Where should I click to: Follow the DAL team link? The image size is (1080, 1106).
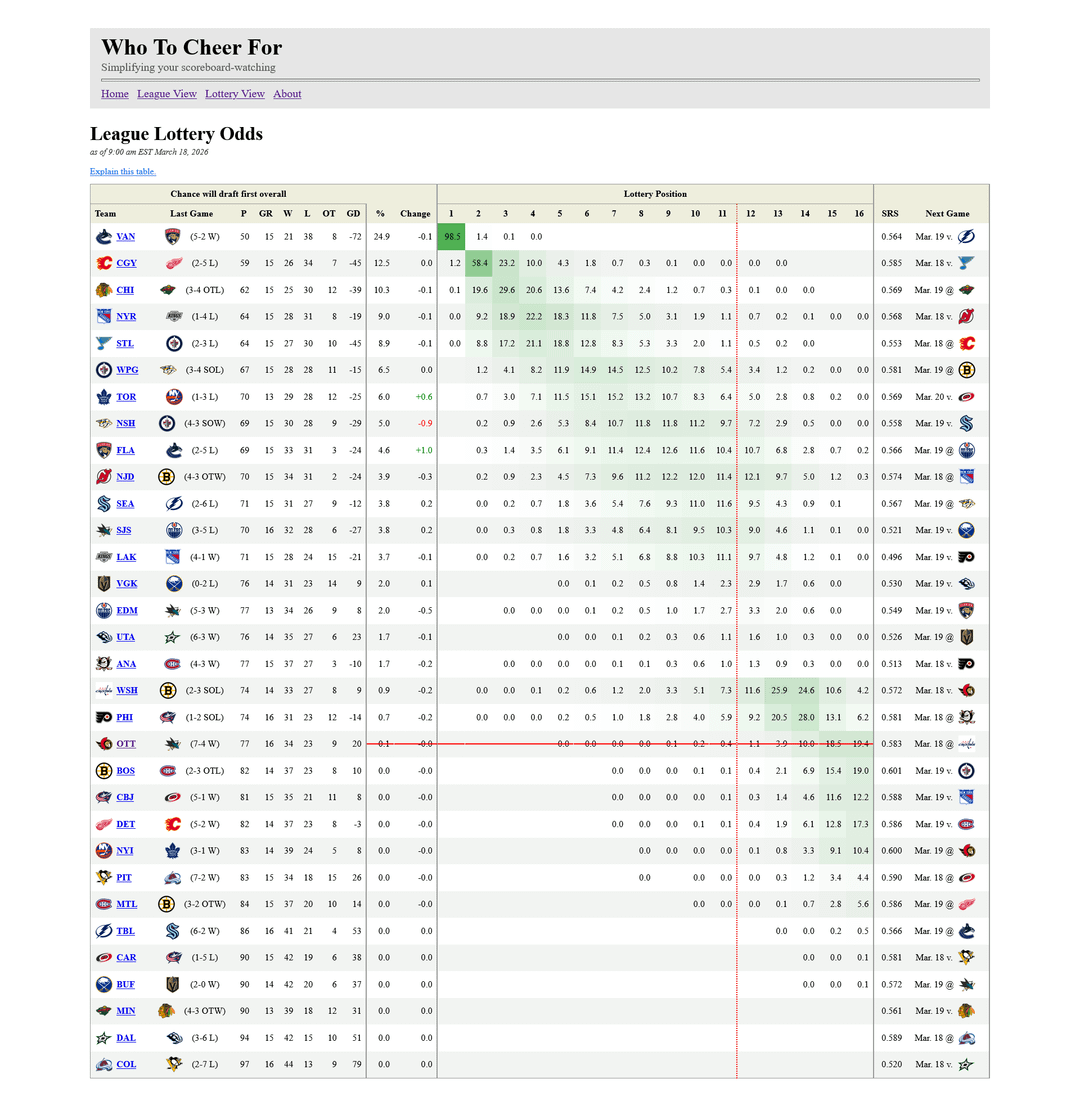(126, 1038)
